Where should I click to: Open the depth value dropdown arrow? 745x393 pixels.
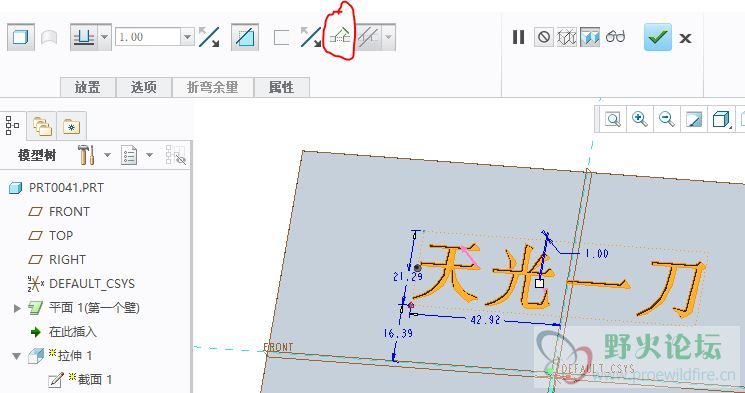pos(188,37)
